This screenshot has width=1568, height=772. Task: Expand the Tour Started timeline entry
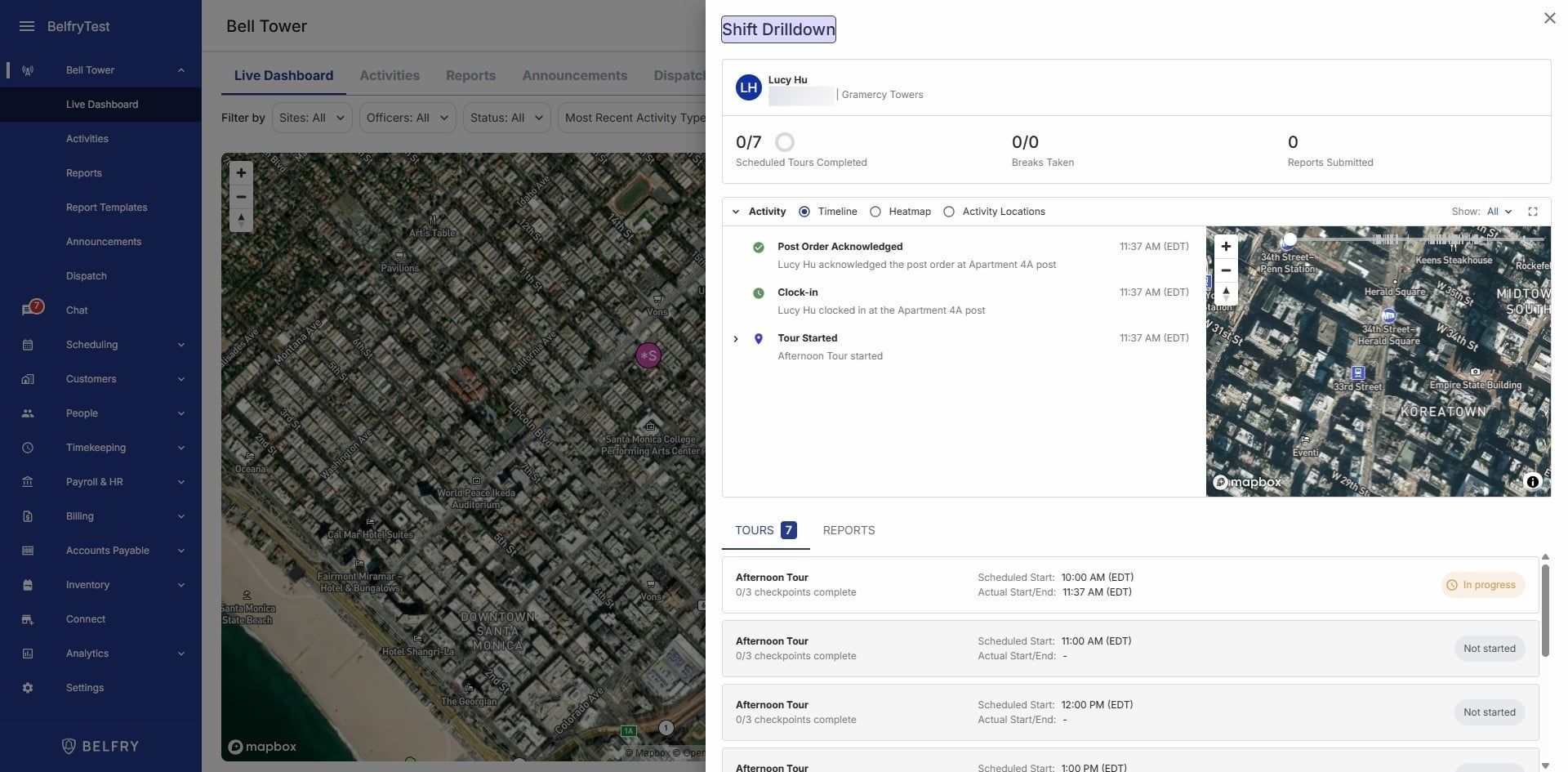(x=736, y=339)
